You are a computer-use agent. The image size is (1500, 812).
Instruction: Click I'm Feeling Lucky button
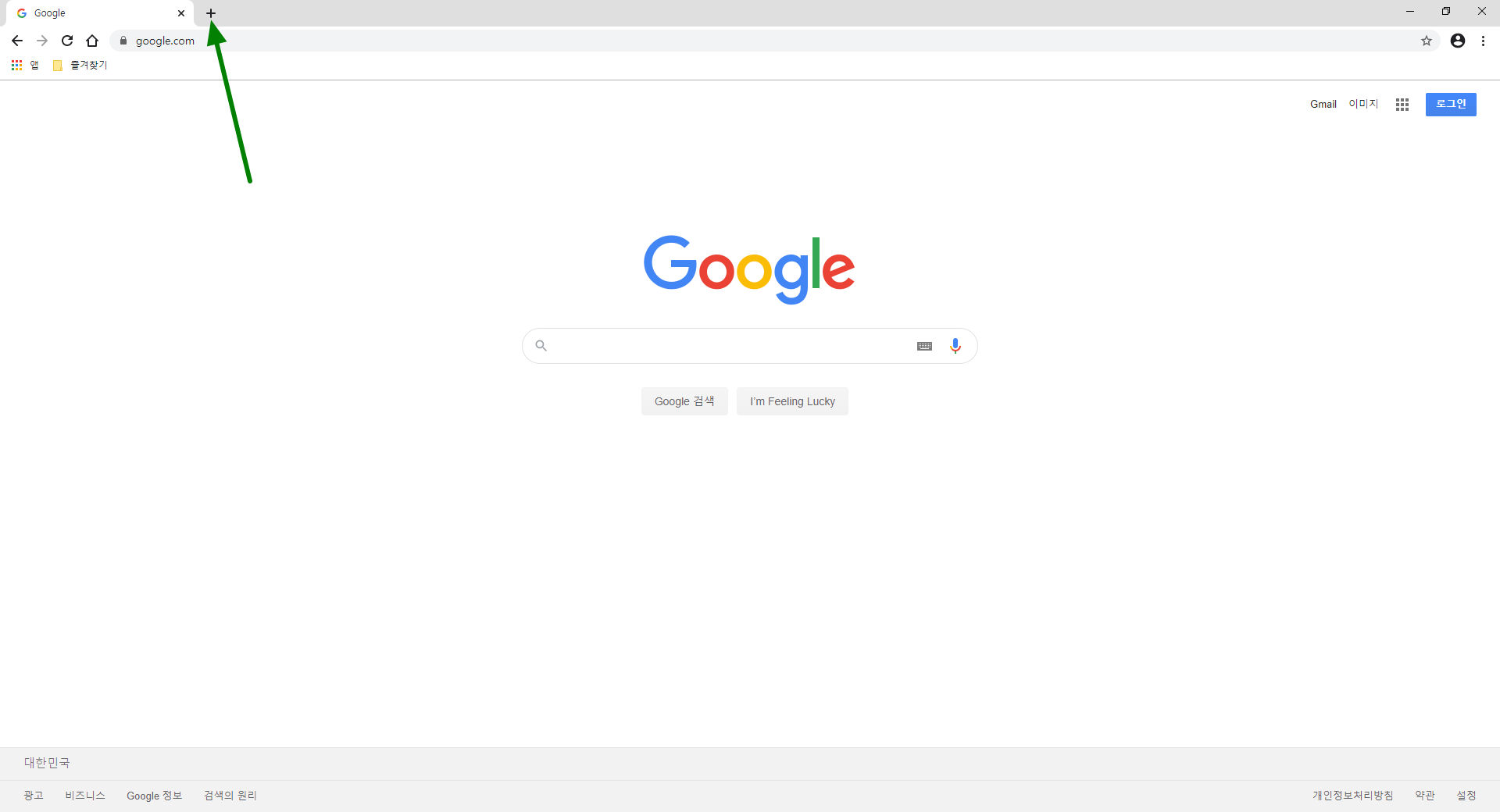(792, 401)
